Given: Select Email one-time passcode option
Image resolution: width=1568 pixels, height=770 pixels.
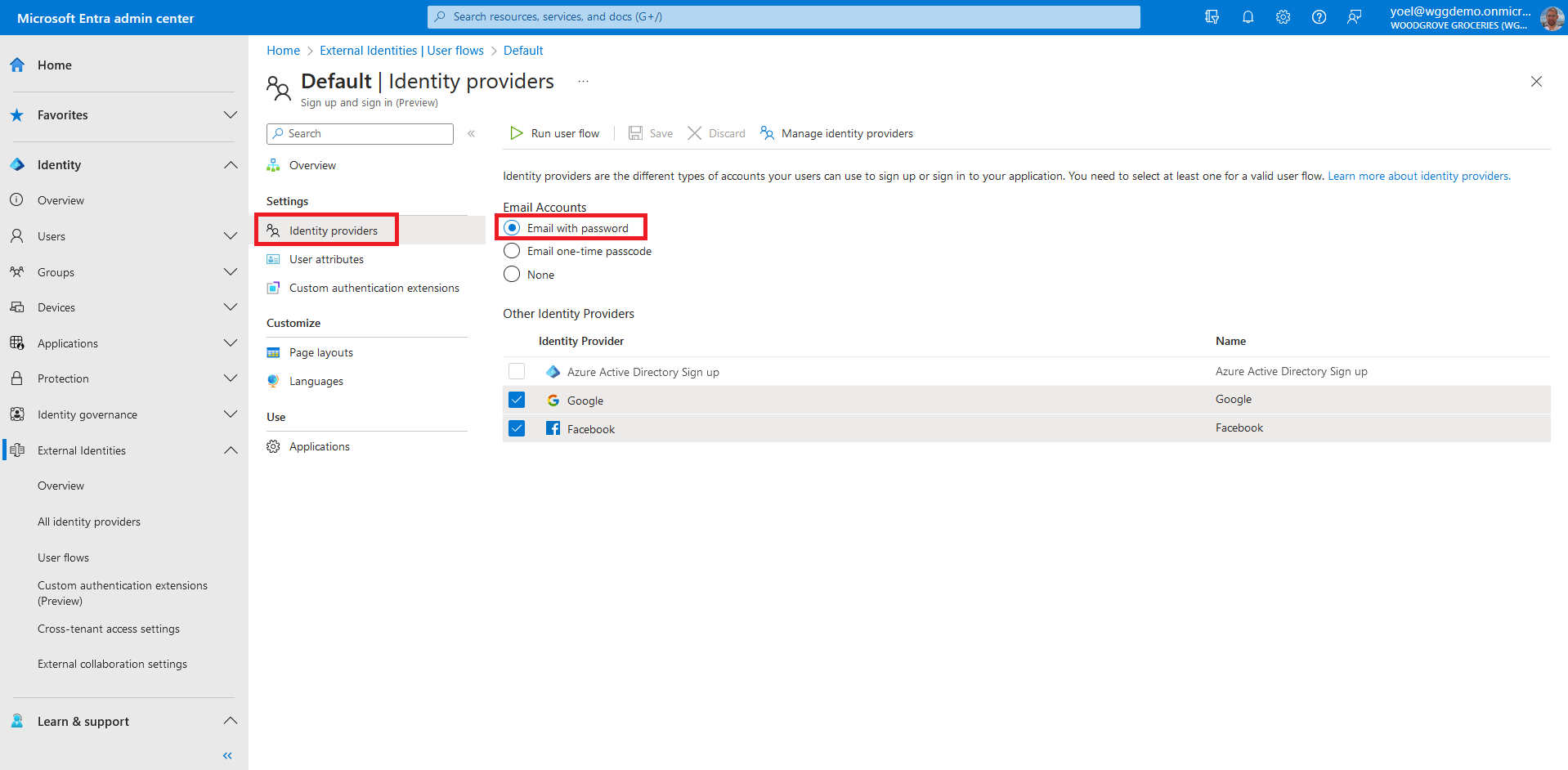Looking at the screenshot, I should click(512, 251).
